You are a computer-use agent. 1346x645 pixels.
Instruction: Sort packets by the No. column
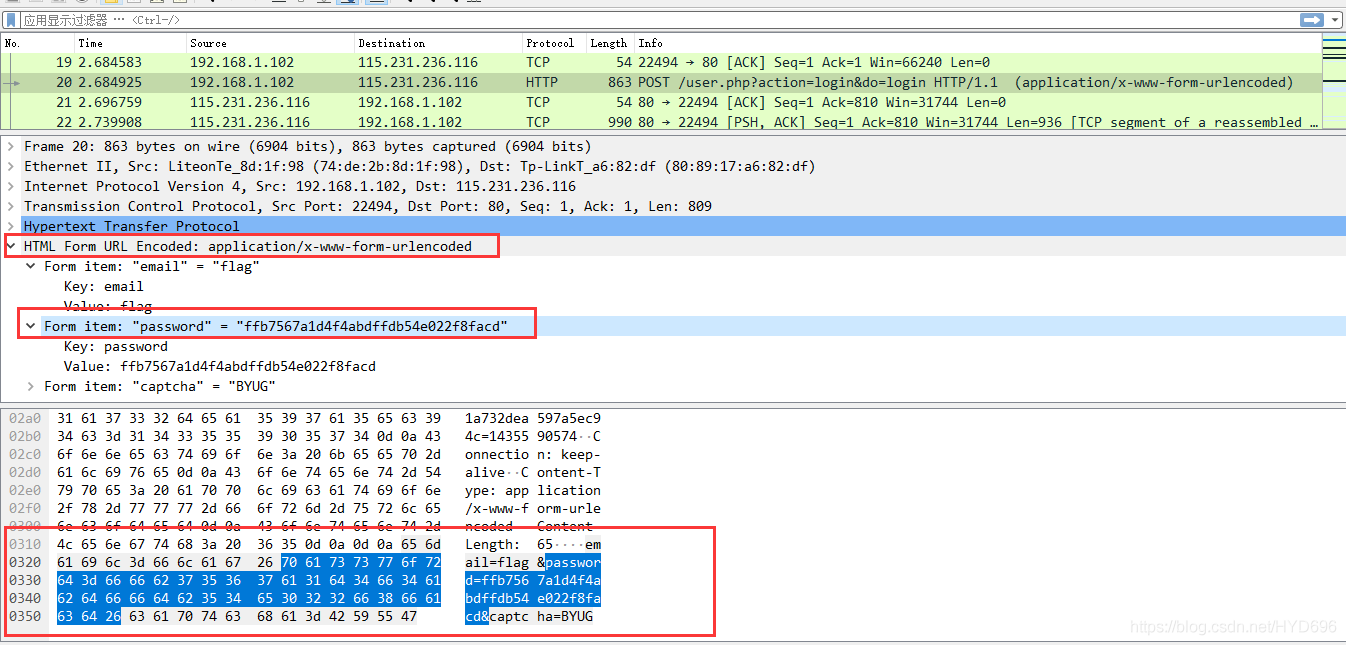pos(38,43)
